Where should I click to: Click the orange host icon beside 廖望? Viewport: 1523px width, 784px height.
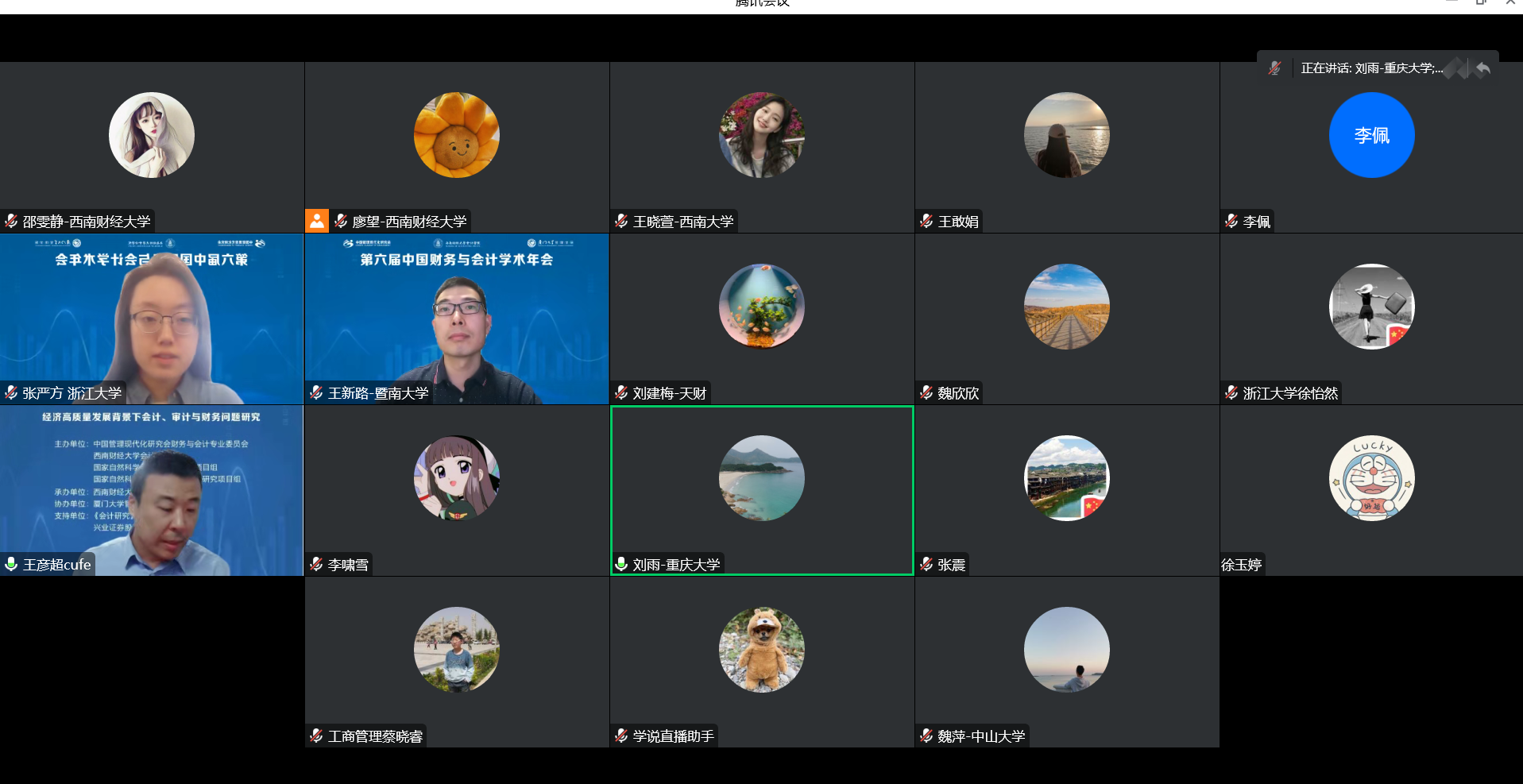pyautogui.click(x=317, y=221)
